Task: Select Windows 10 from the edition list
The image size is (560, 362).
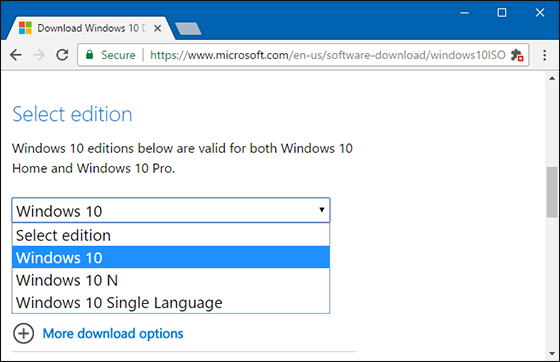Action: pyautogui.click(x=171, y=257)
